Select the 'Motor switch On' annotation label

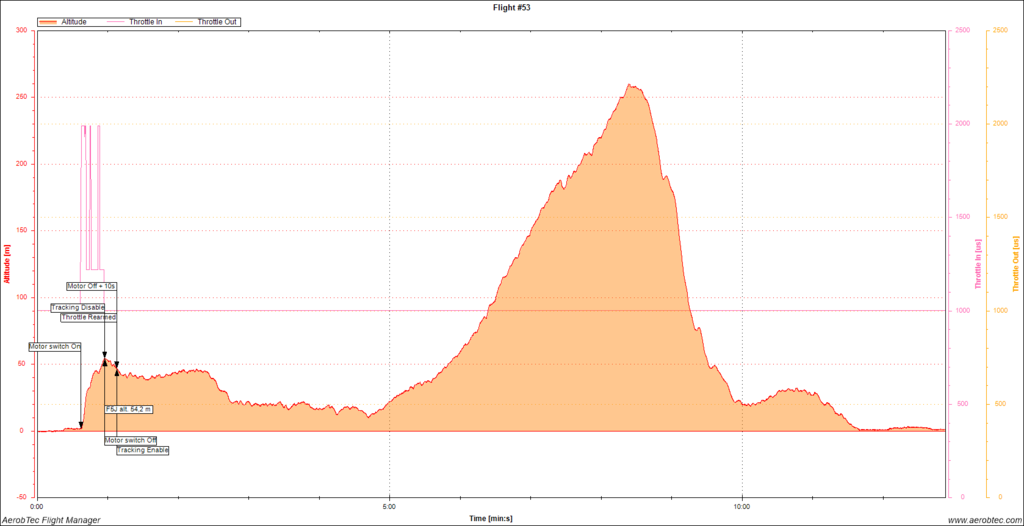pos(55,346)
